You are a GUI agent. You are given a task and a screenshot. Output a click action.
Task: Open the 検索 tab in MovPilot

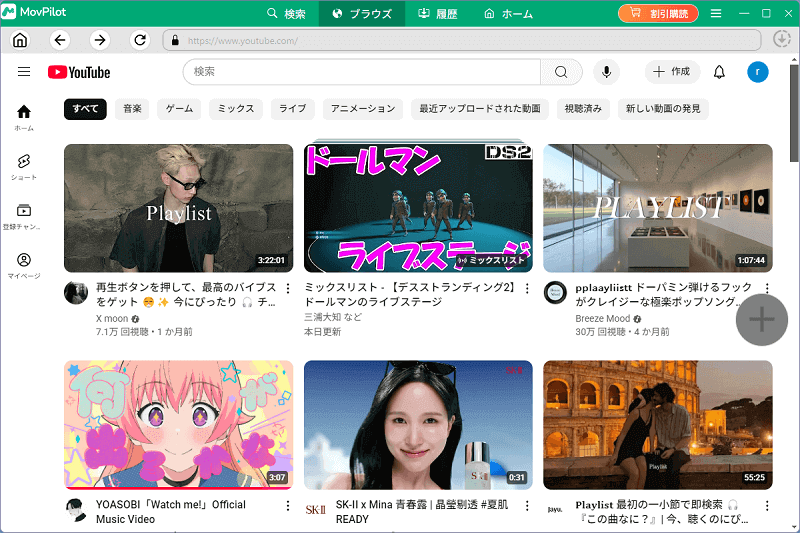[x=286, y=13]
